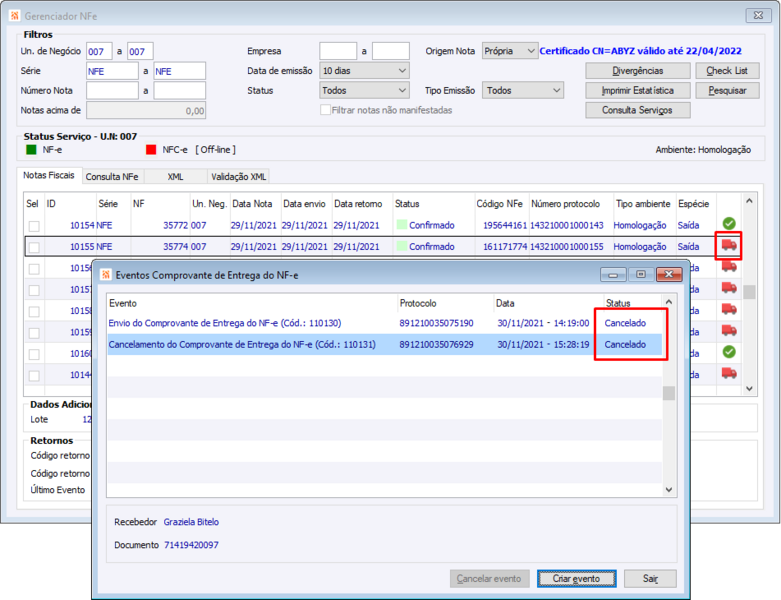Image resolution: width=781 pixels, height=600 pixels.
Task: Click the Divergências button
Action: pyautogui.click(x=638, y=71)
